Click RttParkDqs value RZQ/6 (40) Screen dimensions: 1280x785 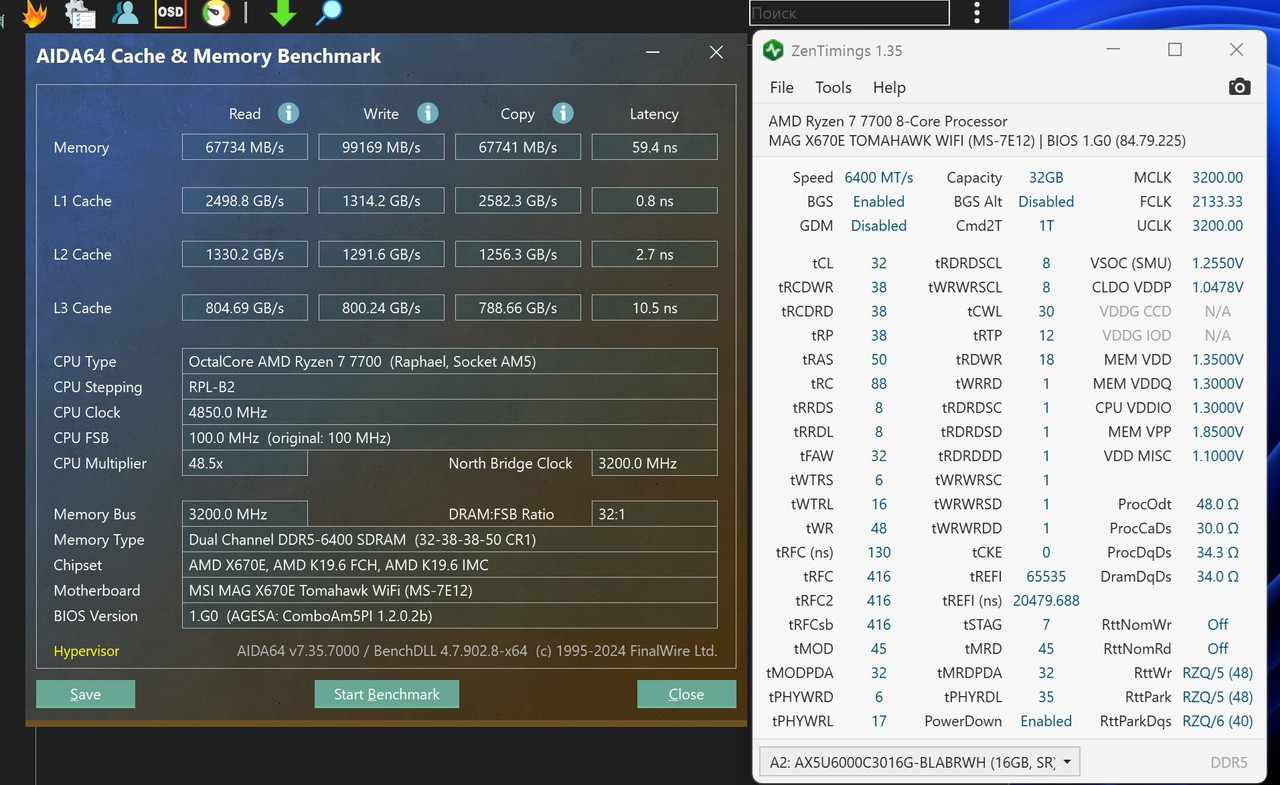1217,721
